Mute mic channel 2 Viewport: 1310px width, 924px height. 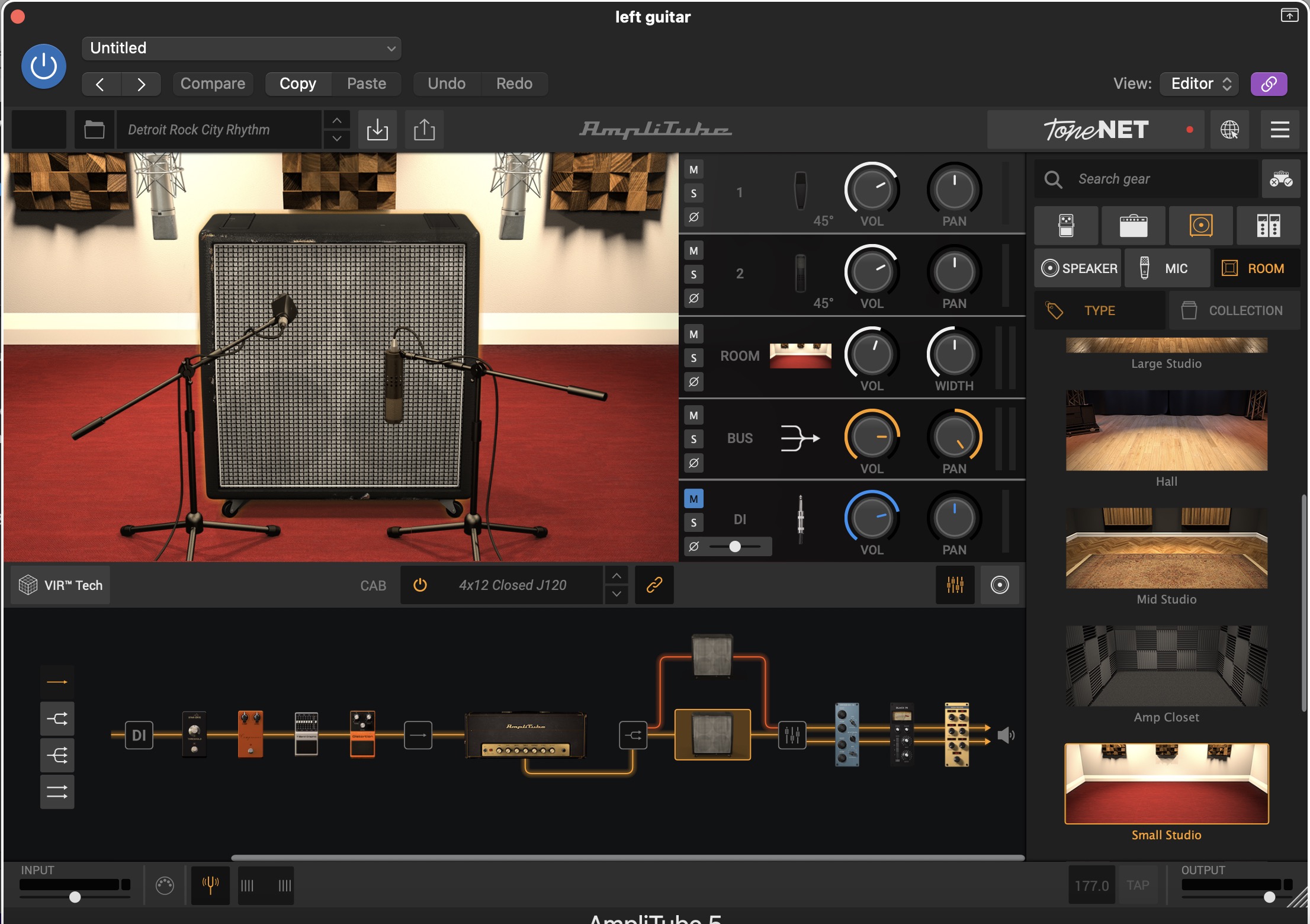[x=693, y=251]
